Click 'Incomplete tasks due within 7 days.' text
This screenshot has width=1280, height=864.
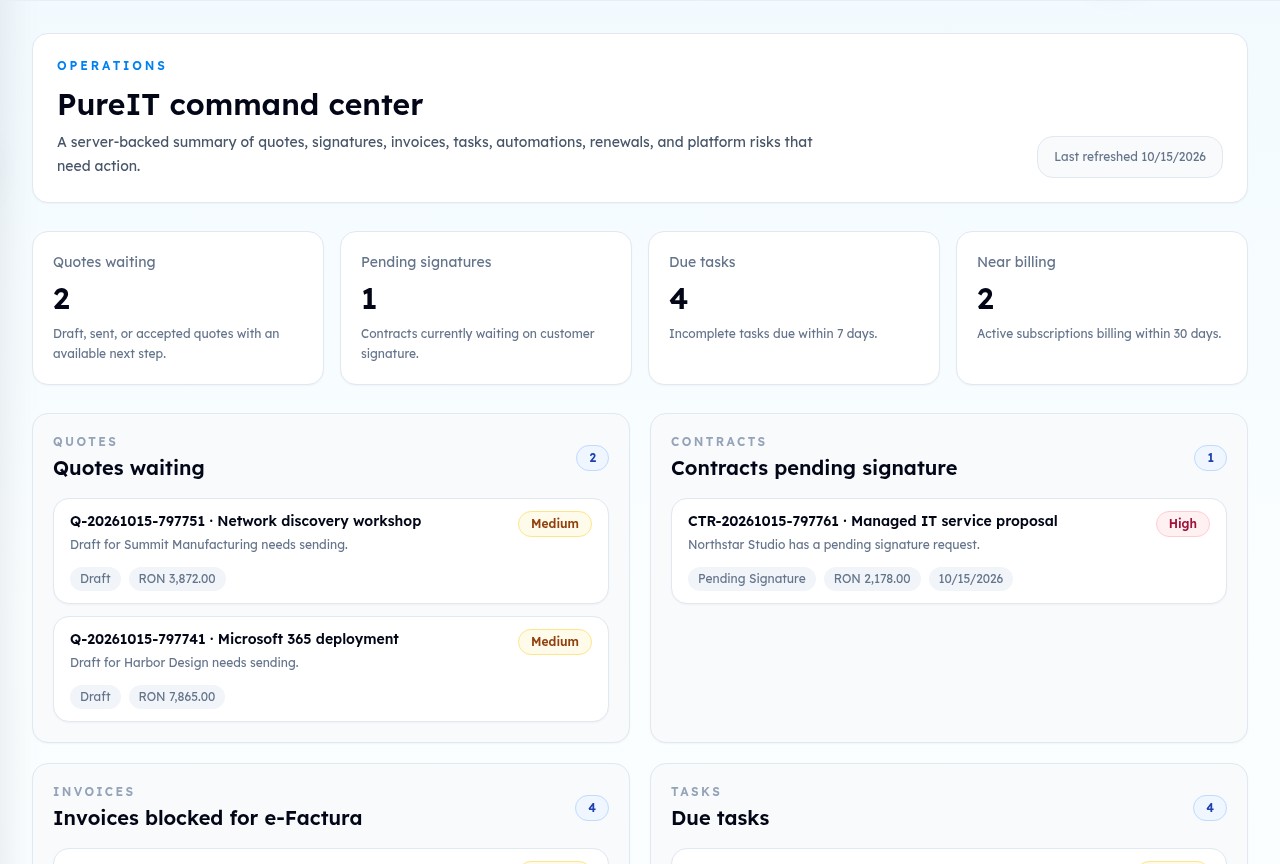click(773, 334)
